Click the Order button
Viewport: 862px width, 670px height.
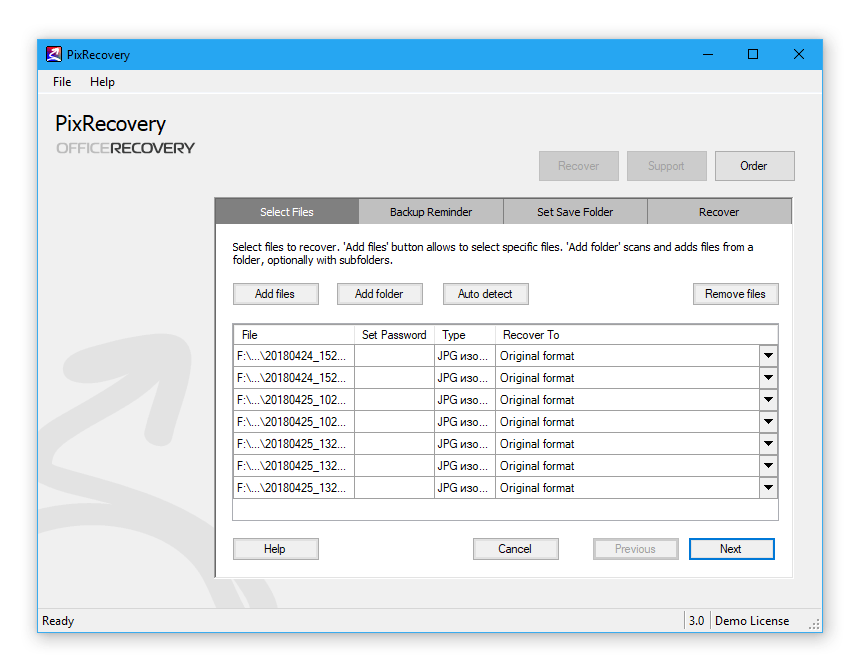tap(754, 166)
